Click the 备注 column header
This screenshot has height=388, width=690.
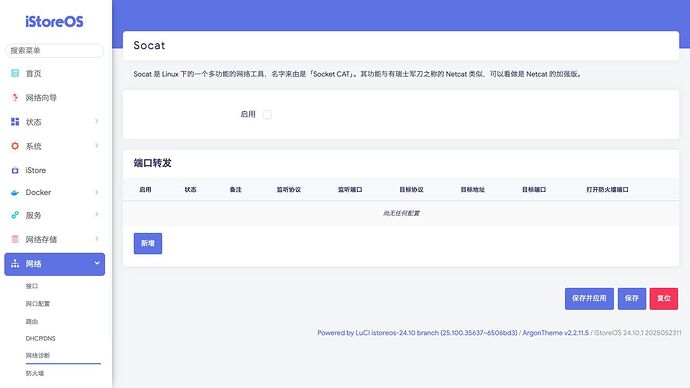pos(235,190)
